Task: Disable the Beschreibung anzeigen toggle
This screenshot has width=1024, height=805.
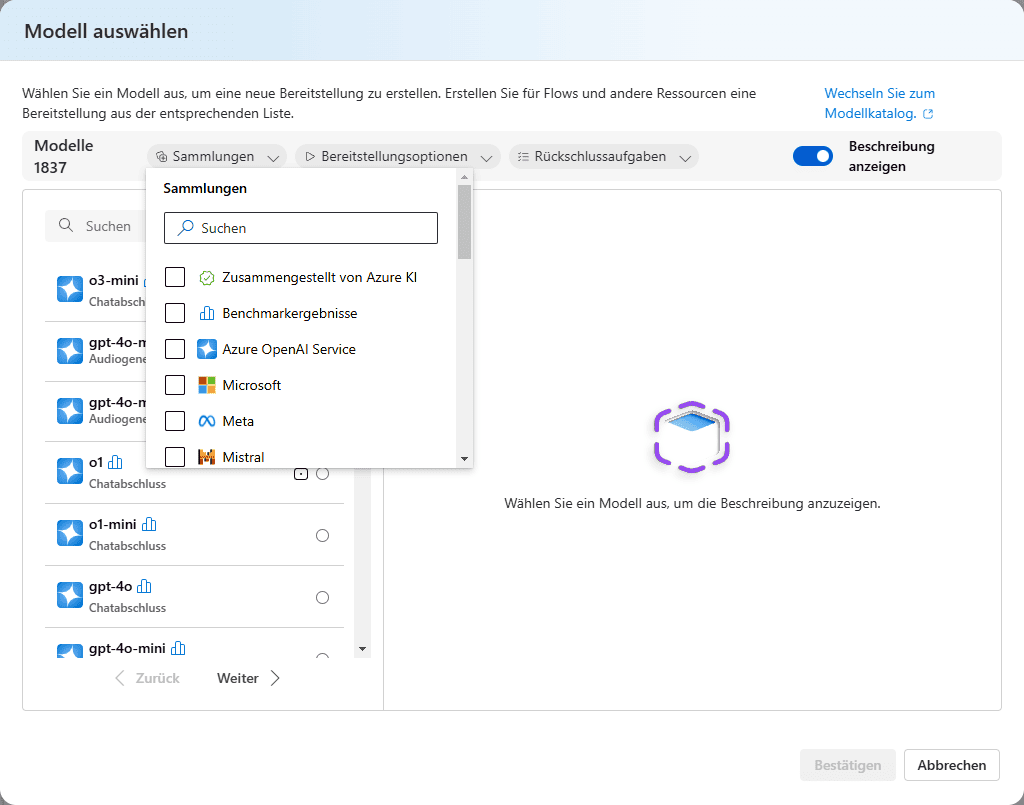Action: tap(813, 156)
